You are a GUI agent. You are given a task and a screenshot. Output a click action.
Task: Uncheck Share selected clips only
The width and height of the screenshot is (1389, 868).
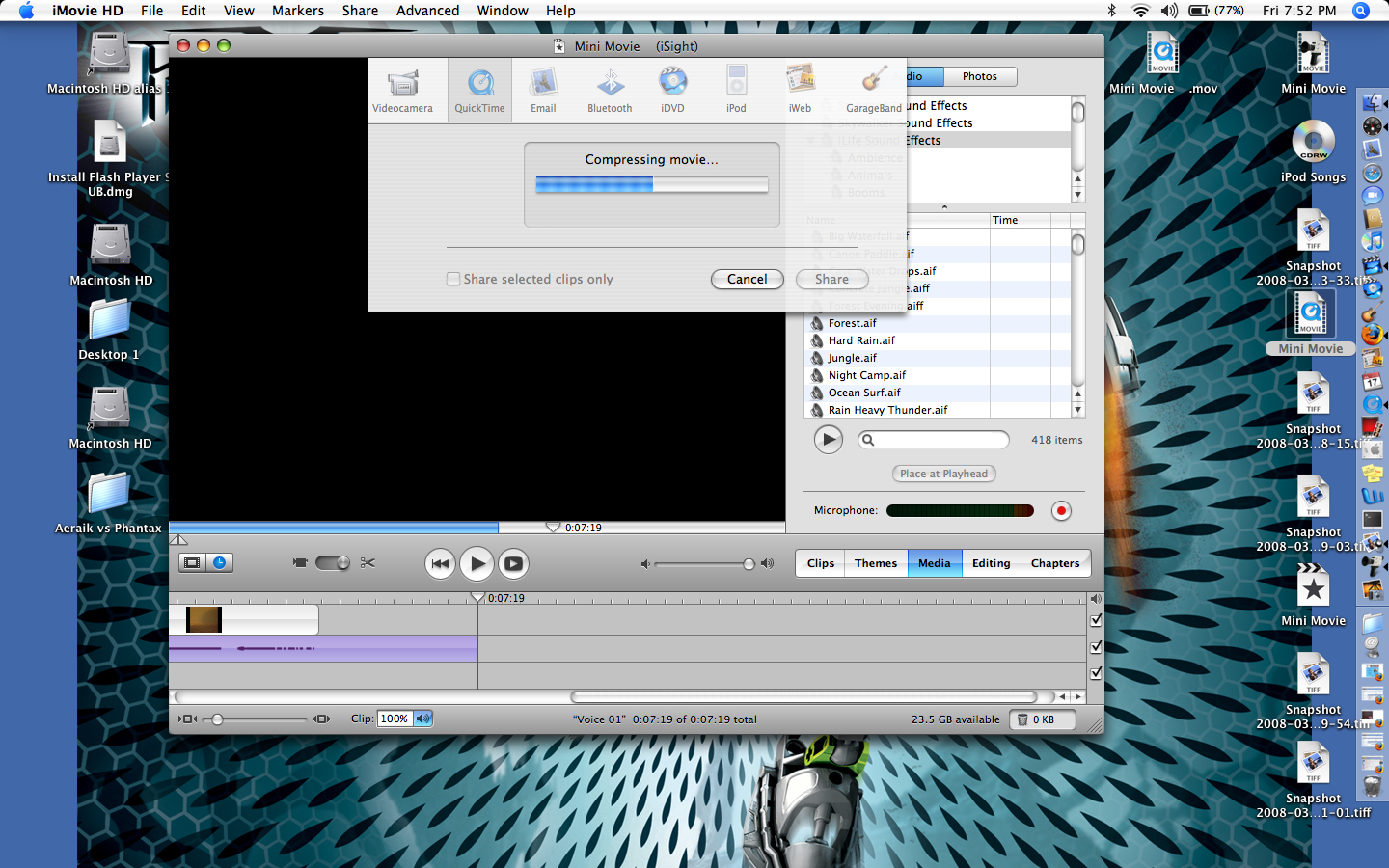(x=453, y=279)
